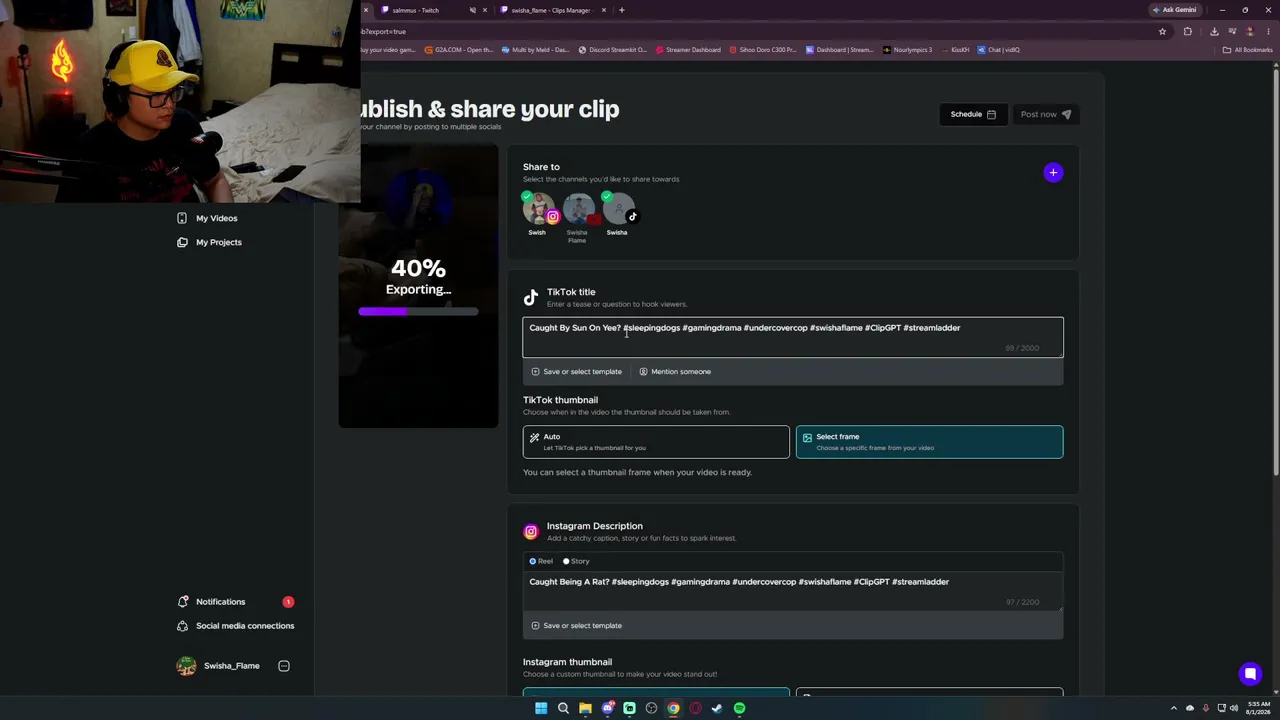The height and width of the screenshot is (720, 1280).
Task: Click the mute icon on the Twitch tab
Action: click(473, 10)
